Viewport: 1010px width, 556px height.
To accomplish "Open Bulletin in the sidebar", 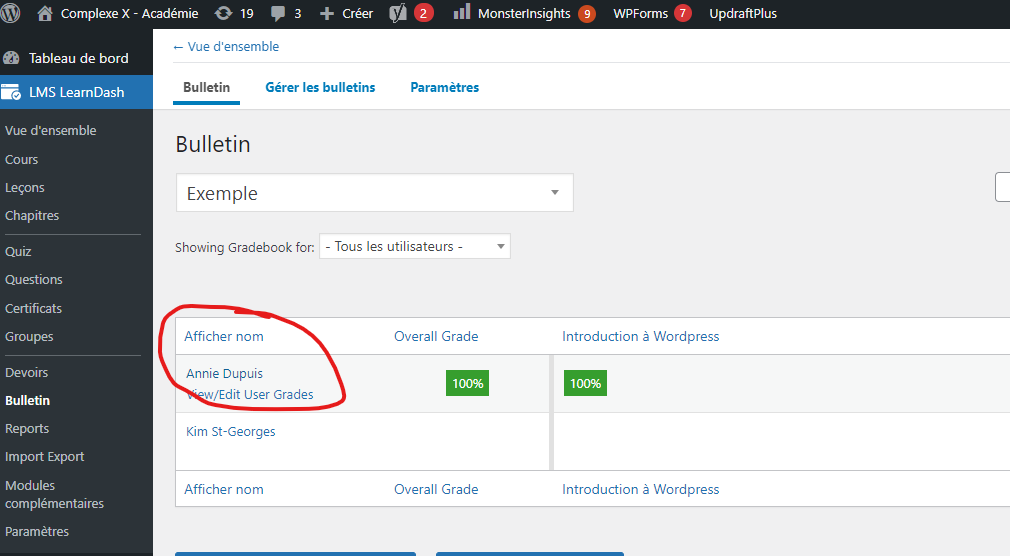I will click(28, 400).
